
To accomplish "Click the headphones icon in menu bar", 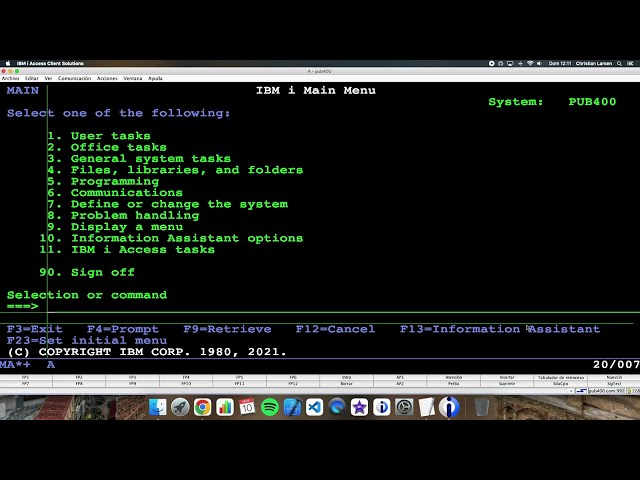I will 500,63.
